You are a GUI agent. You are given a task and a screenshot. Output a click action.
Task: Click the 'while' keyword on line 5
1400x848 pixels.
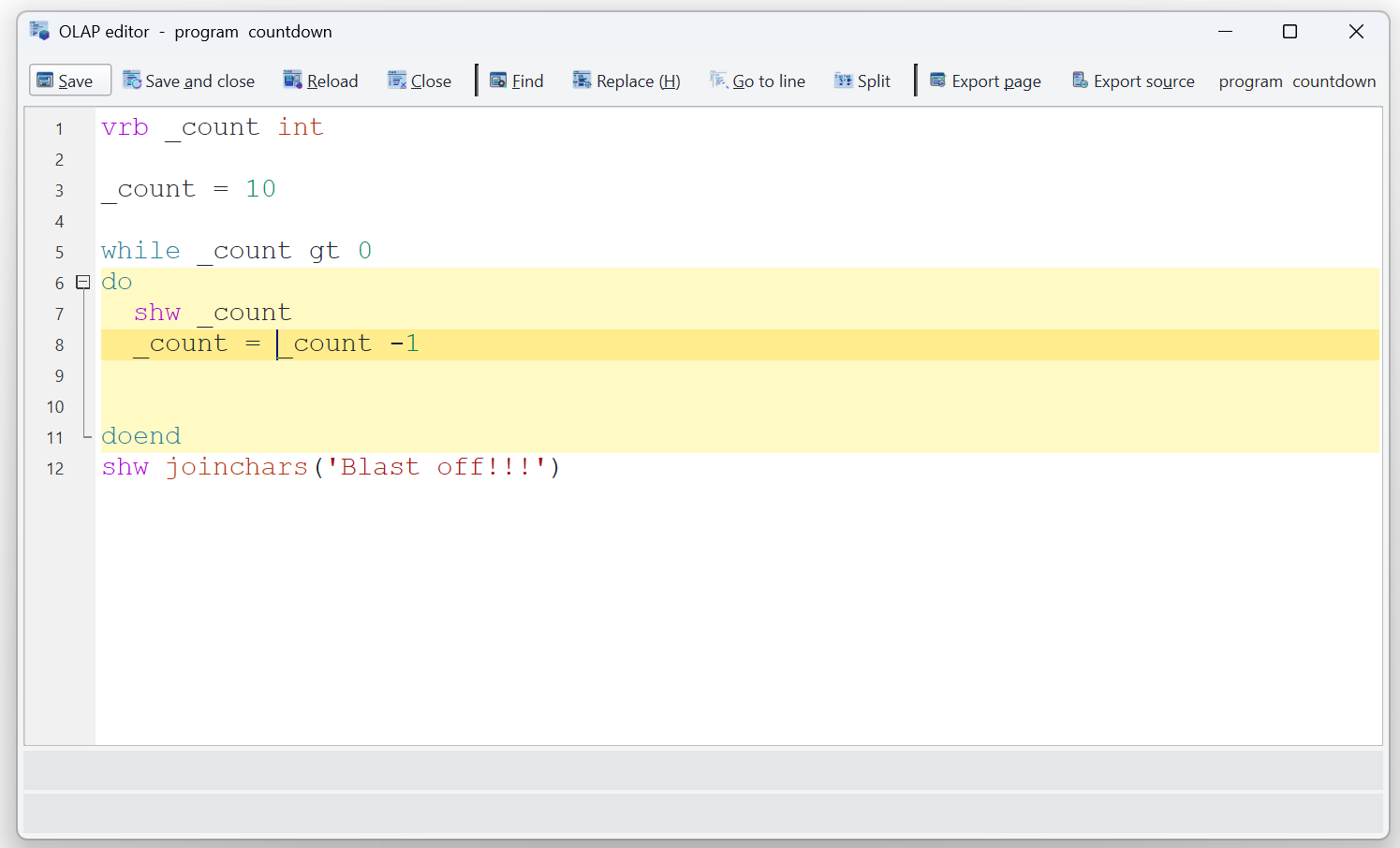[140, 250]
